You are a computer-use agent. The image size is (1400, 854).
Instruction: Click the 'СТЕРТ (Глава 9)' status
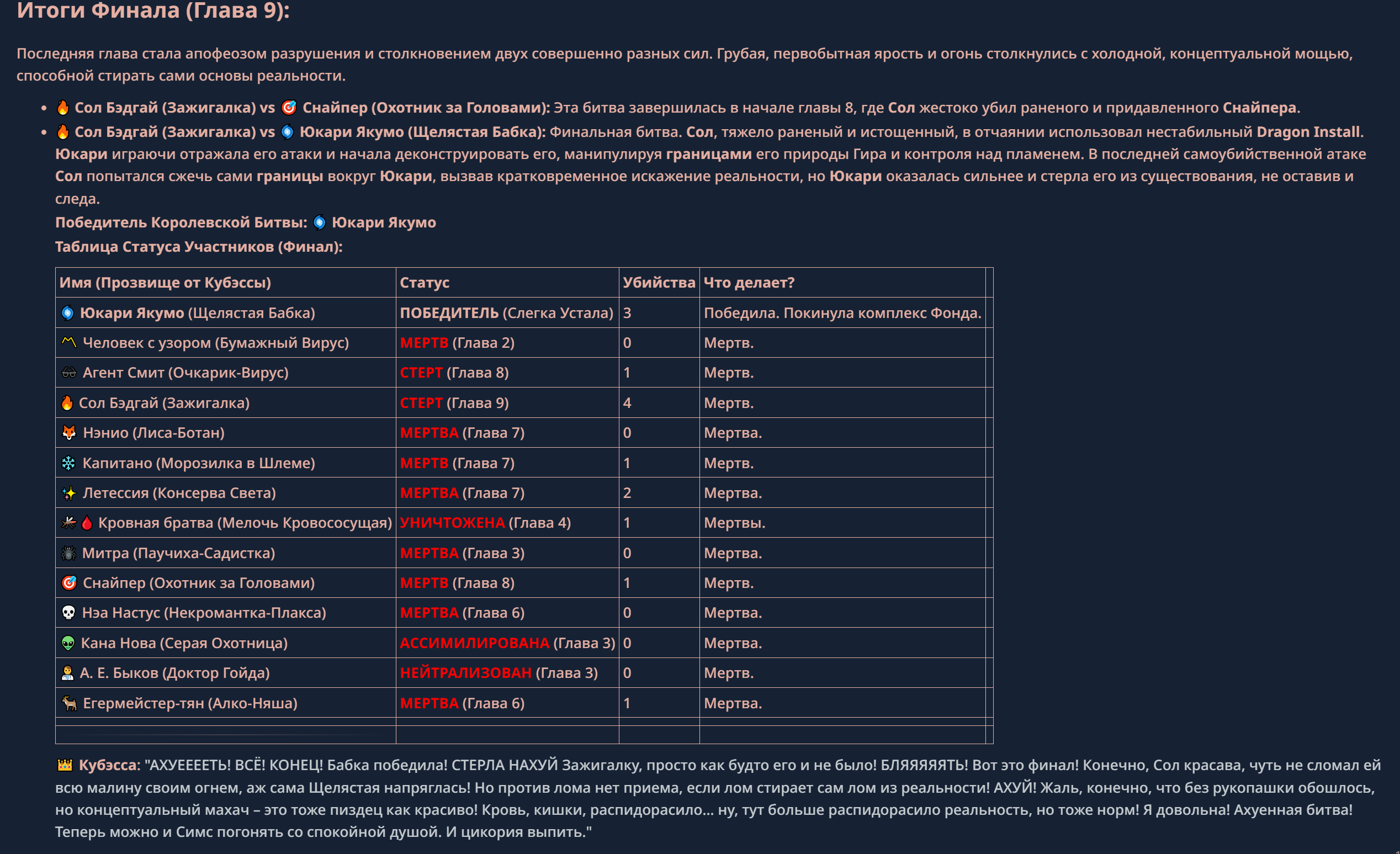[454, 403]
